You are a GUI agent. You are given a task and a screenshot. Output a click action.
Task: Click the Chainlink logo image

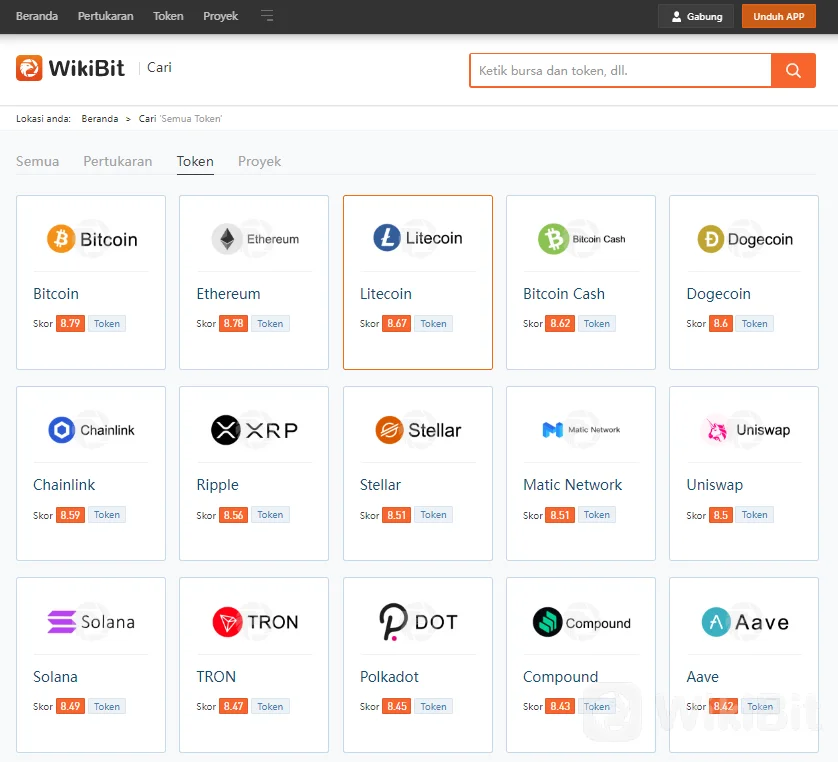91,430
